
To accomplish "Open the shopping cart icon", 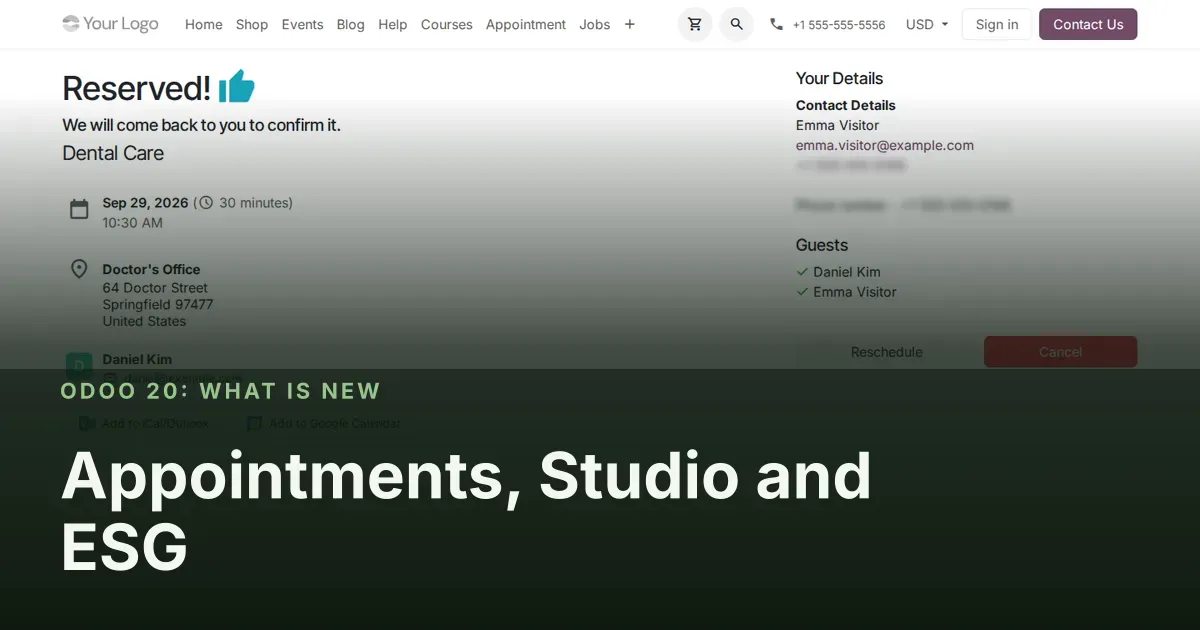I will pos(695,24).
